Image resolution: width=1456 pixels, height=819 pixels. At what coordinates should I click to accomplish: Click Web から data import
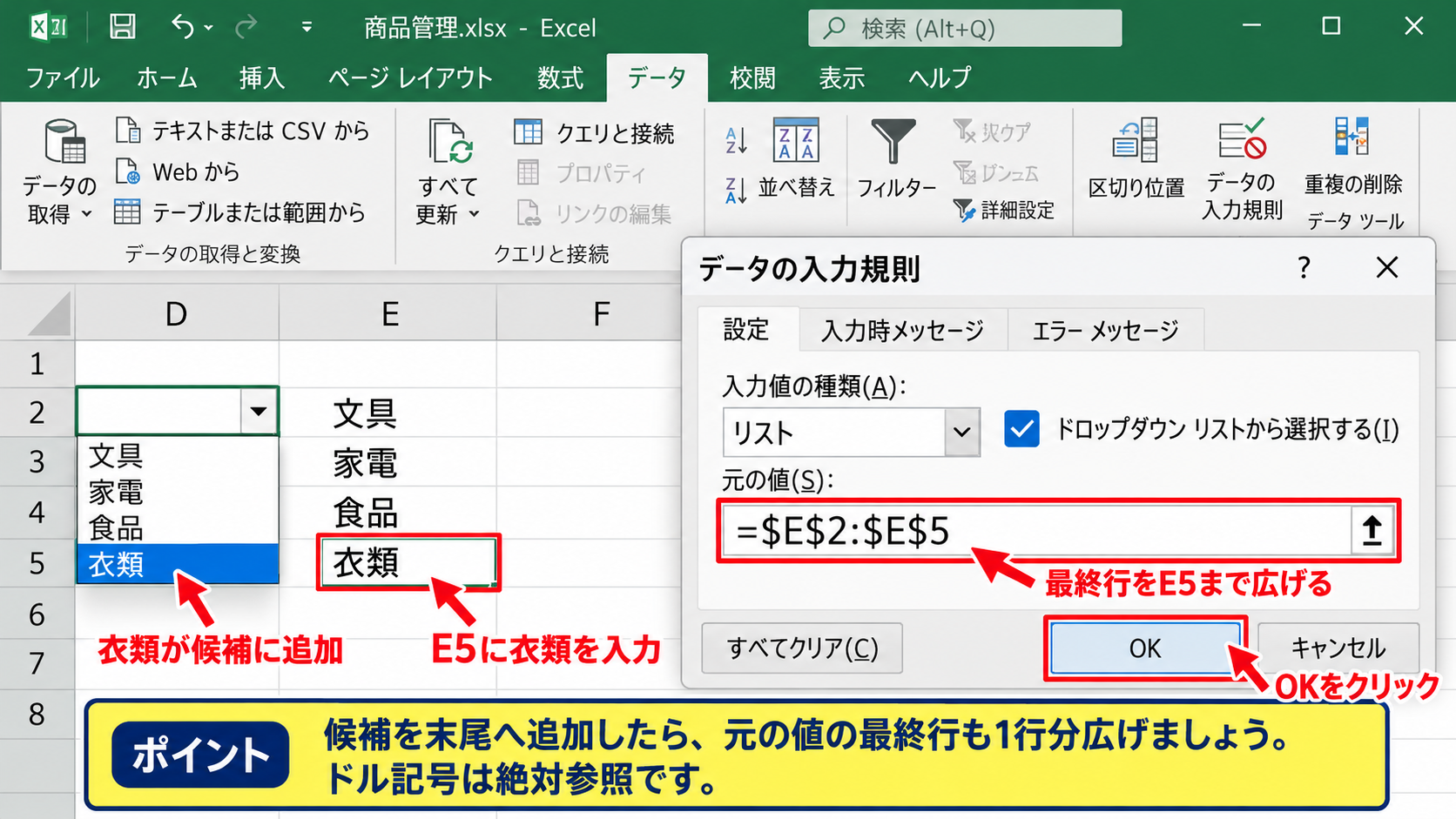(178, 171)
